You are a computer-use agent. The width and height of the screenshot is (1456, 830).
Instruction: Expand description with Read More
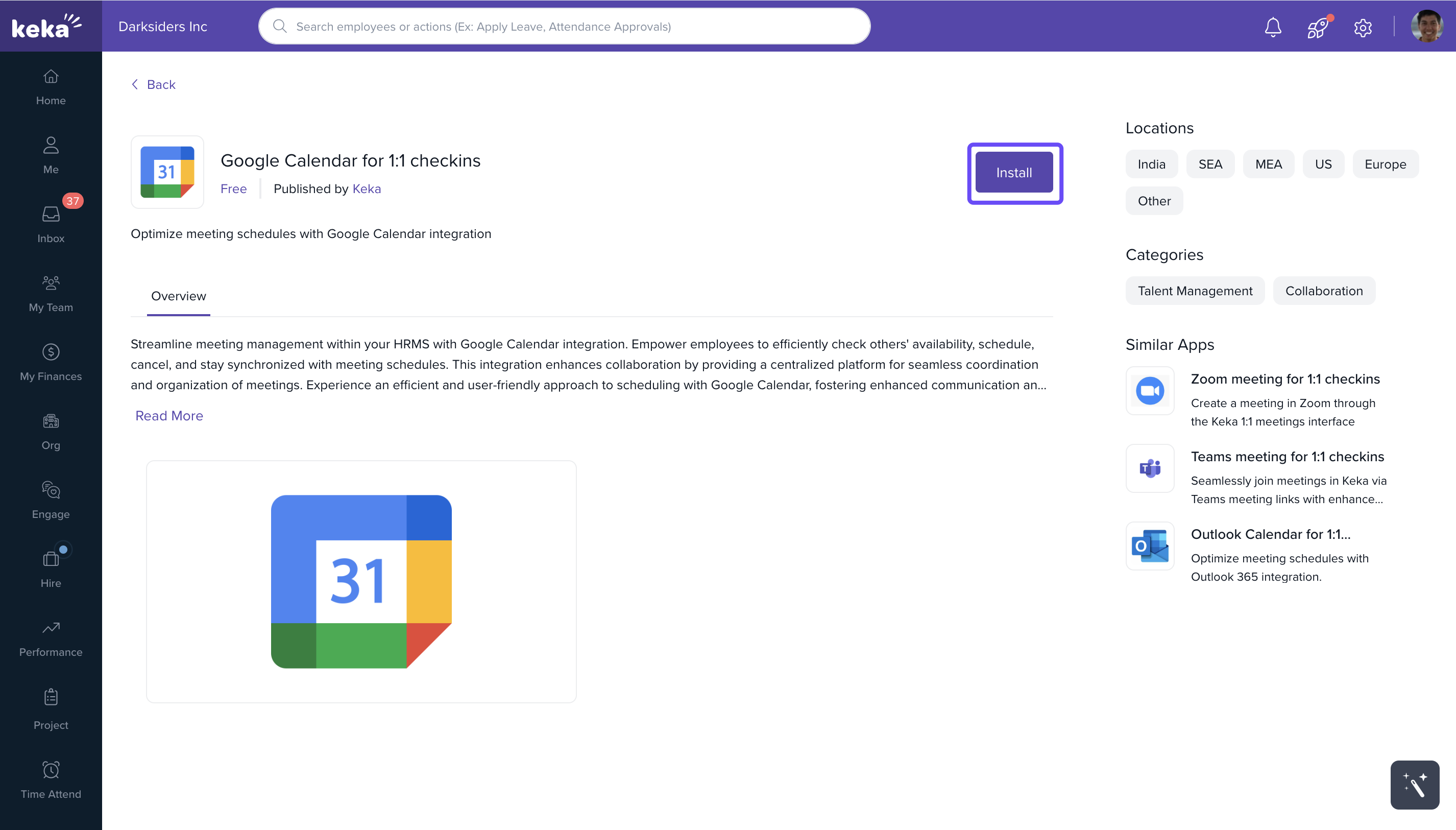pyautogui.click(x=169, y=416)
